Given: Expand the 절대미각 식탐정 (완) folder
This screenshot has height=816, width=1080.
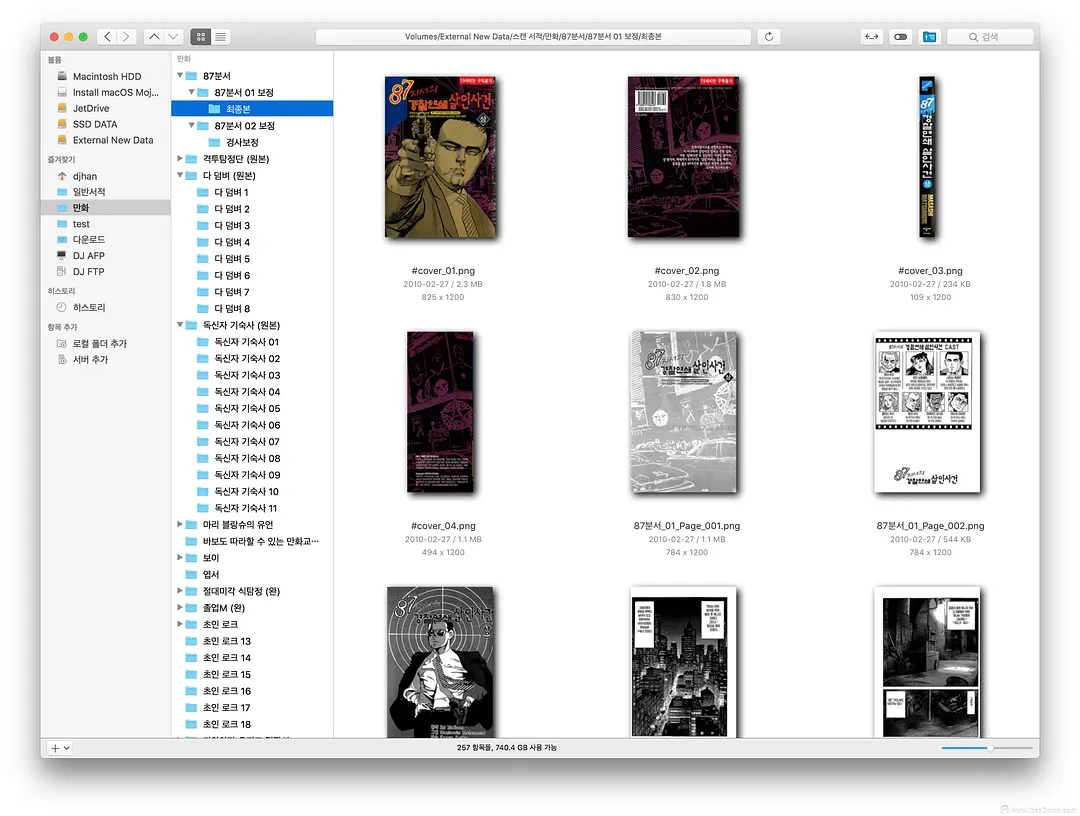Looking at the screenshot, I should (180, 590).
